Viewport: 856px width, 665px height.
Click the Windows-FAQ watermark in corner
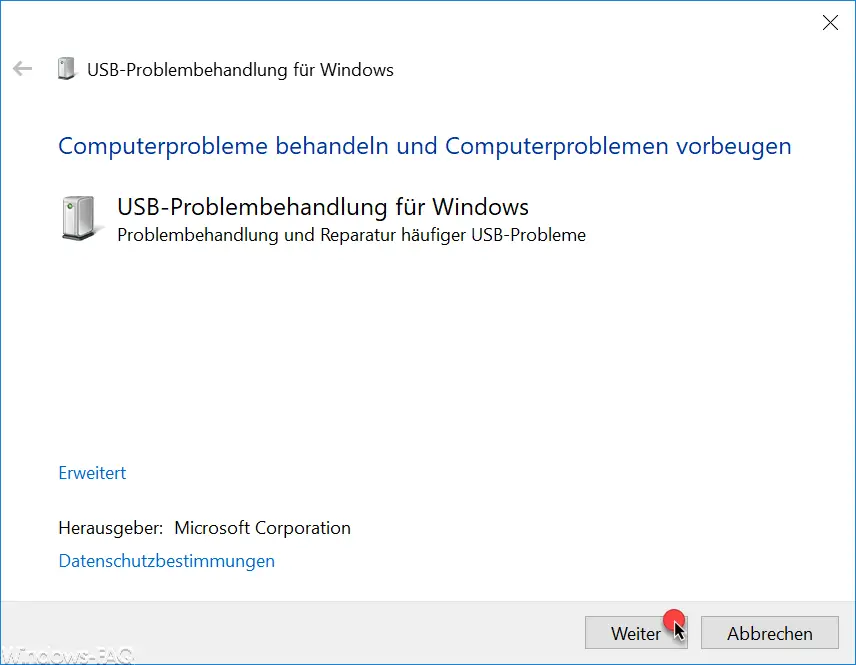(x=67, y=654)
